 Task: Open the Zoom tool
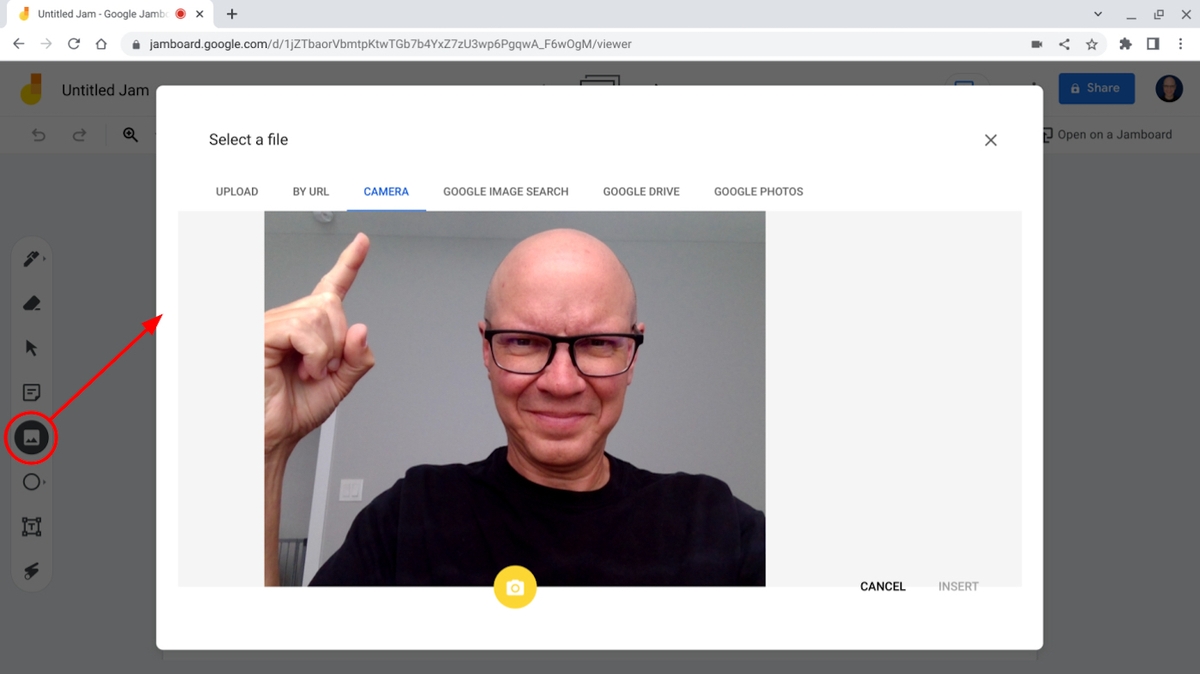point(130,134)
